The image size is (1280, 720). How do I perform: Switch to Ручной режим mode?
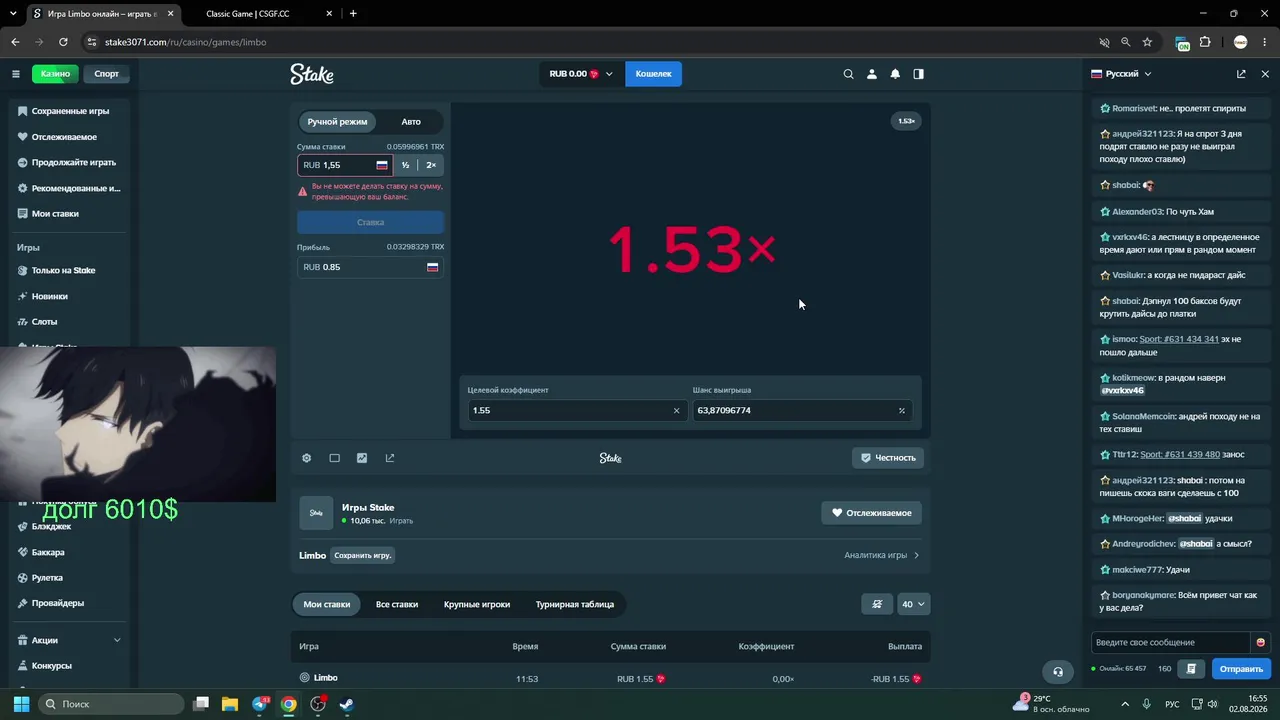337,122
